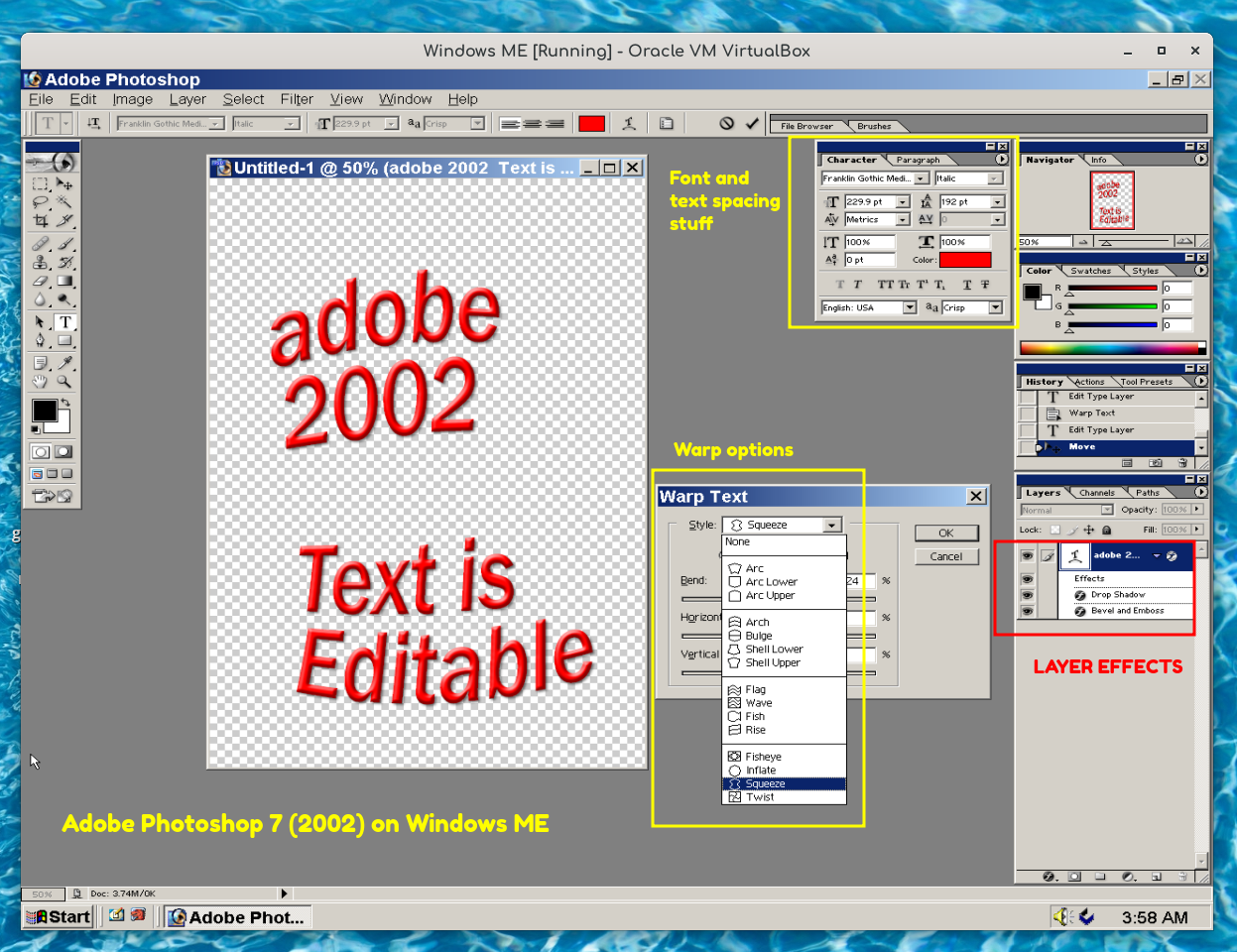1237x952 pixels.
Task: Click the Windows Start button
Action: click(59, 917)
